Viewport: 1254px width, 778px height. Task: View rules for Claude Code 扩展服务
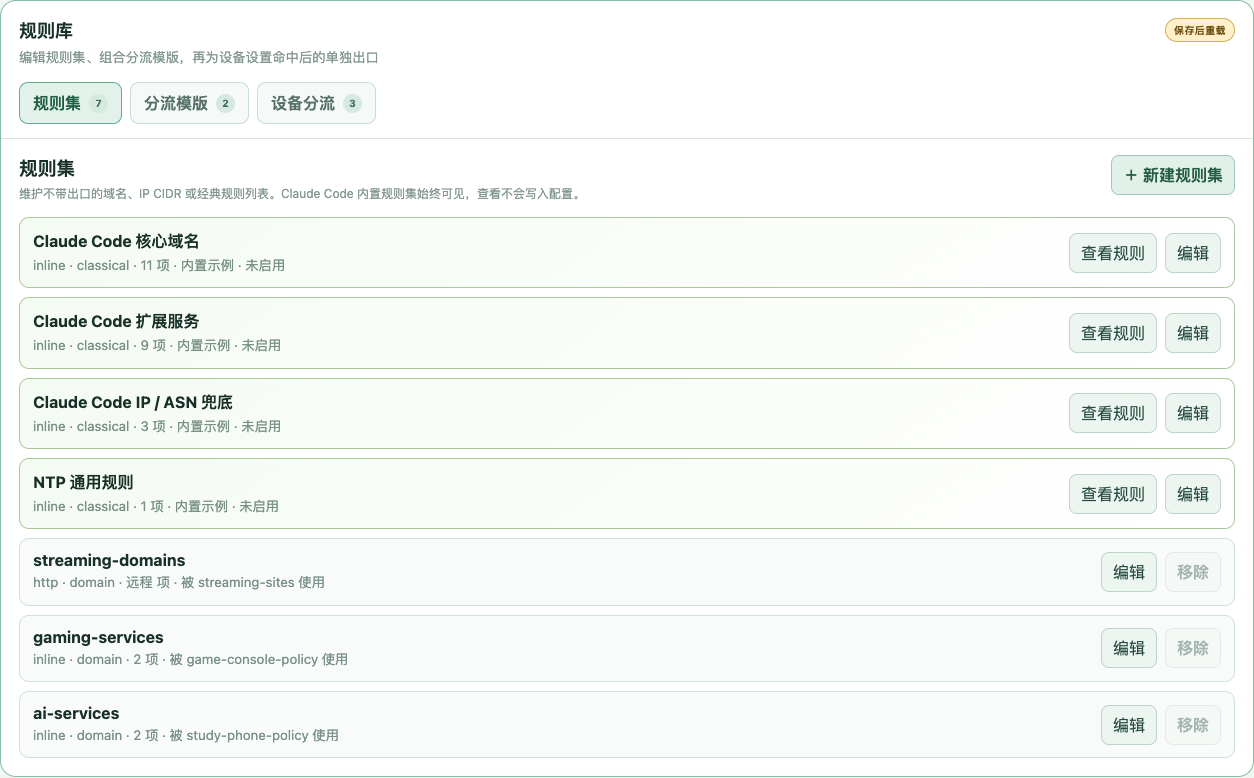coord(1113,333)
